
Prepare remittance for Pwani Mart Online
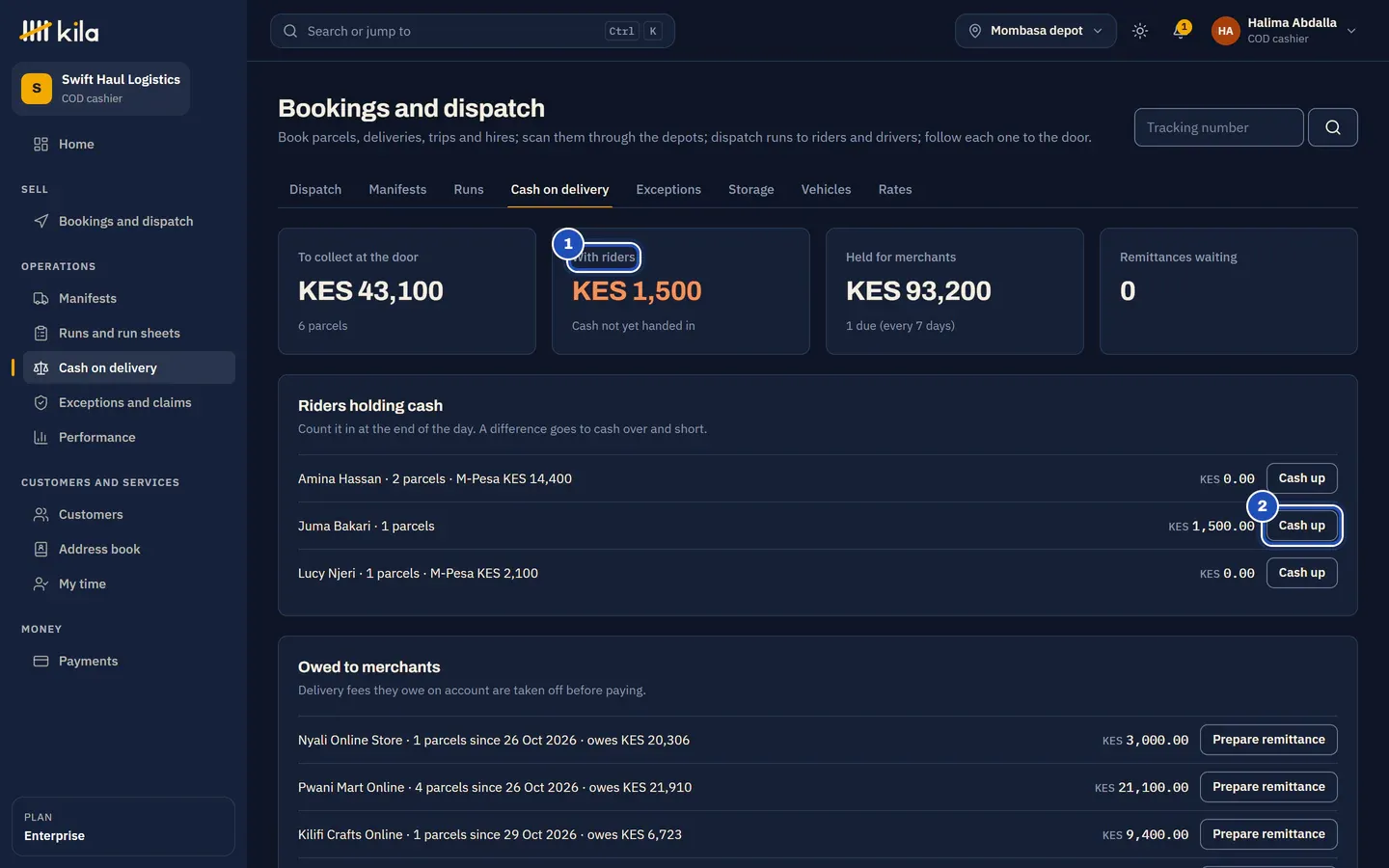pyautogui.click(x=1268, y=787)
